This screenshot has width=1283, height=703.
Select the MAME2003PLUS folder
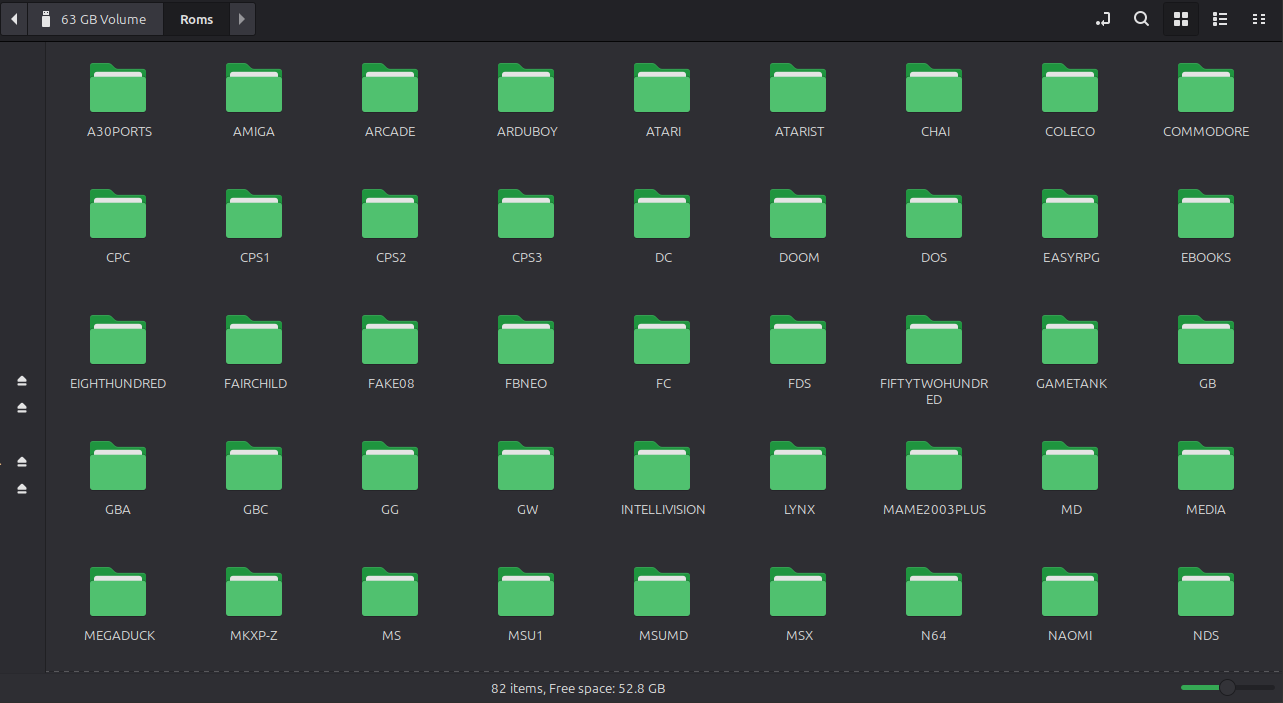934,467
